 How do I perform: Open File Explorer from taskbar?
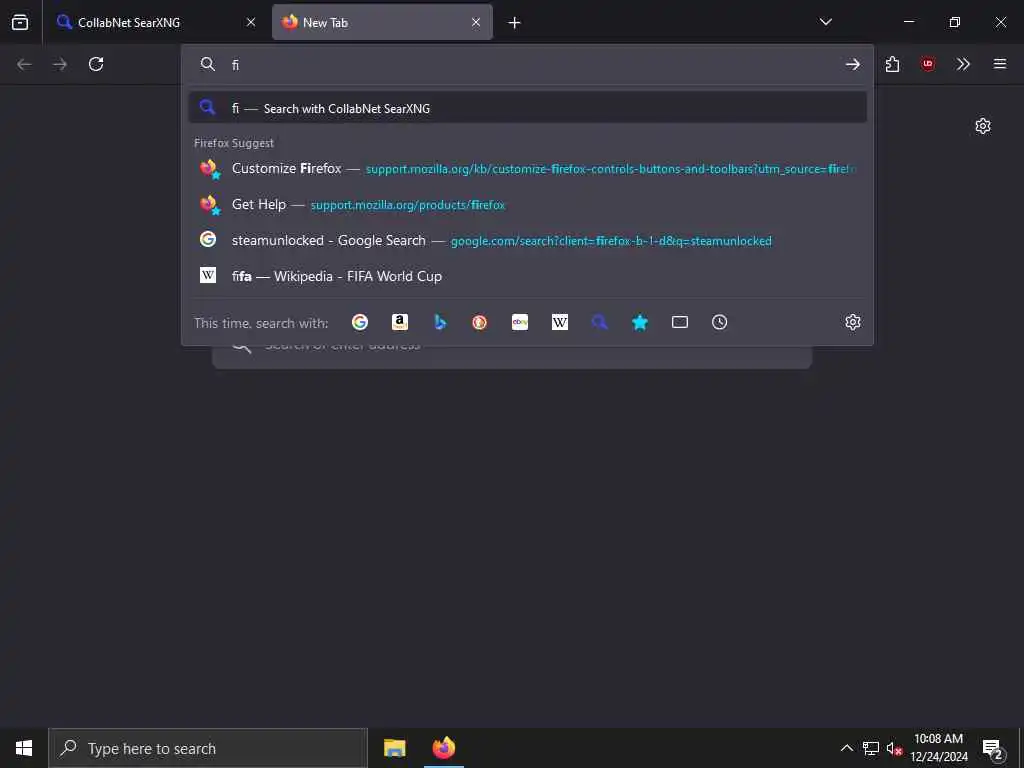click(394, 748)
